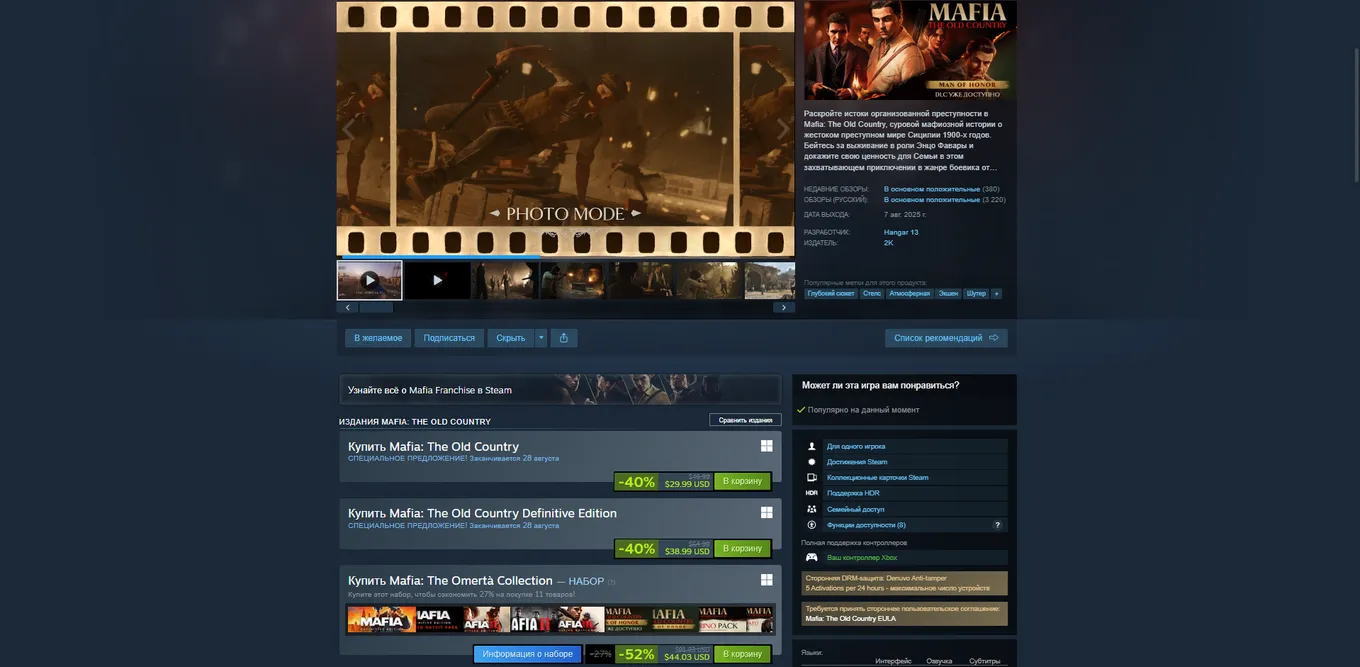
Task: Click the -40% discount on The Old Country
Action: point(636,482)
